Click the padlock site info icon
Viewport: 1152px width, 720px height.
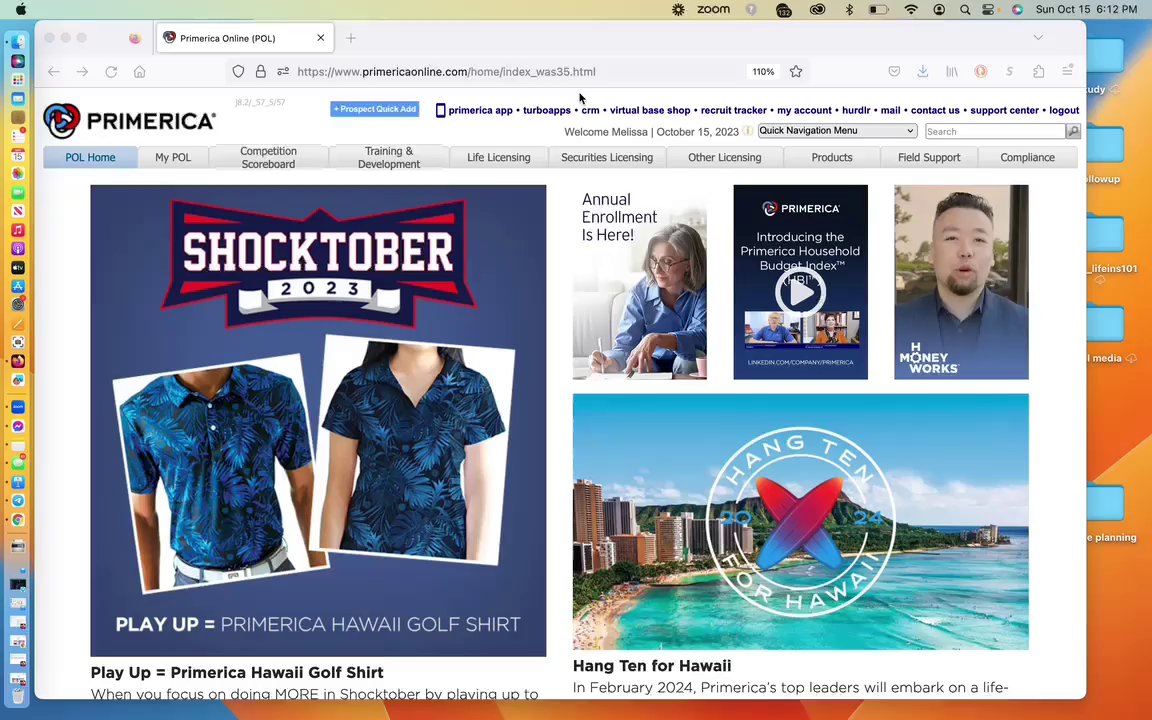(x=260, y=71)
